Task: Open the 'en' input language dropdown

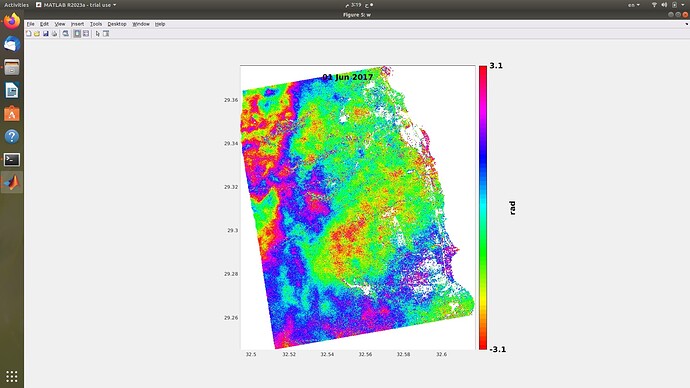Action: (634, 5)
